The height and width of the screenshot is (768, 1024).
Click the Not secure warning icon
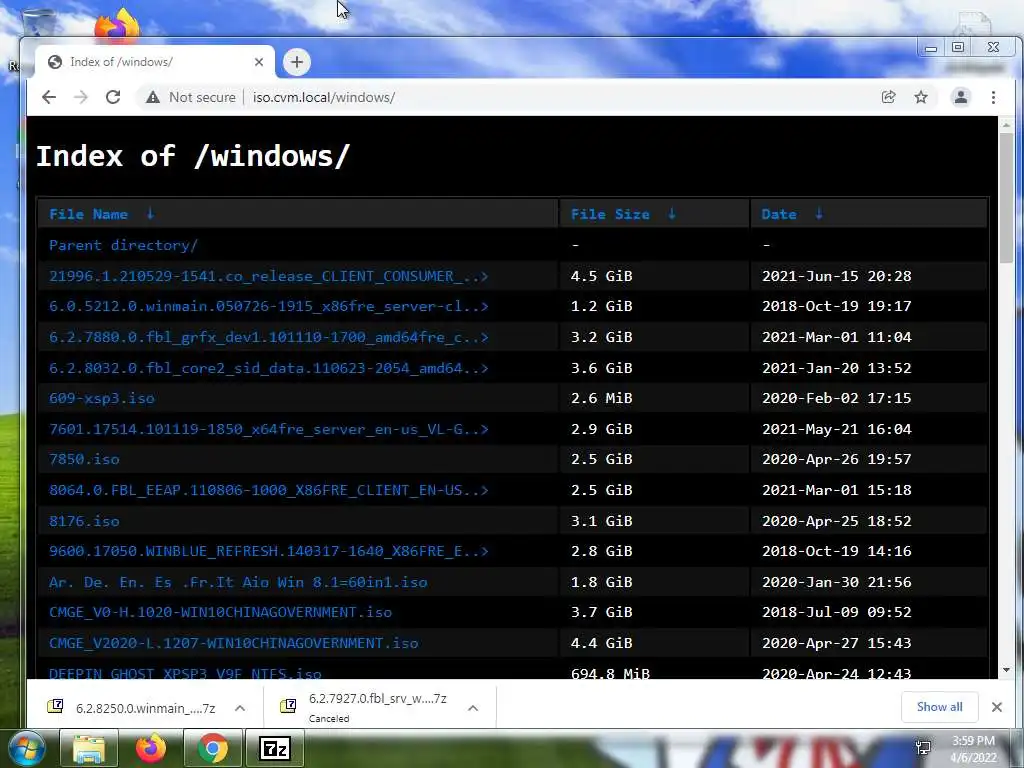pyautogui.click(x=153, y=97)
